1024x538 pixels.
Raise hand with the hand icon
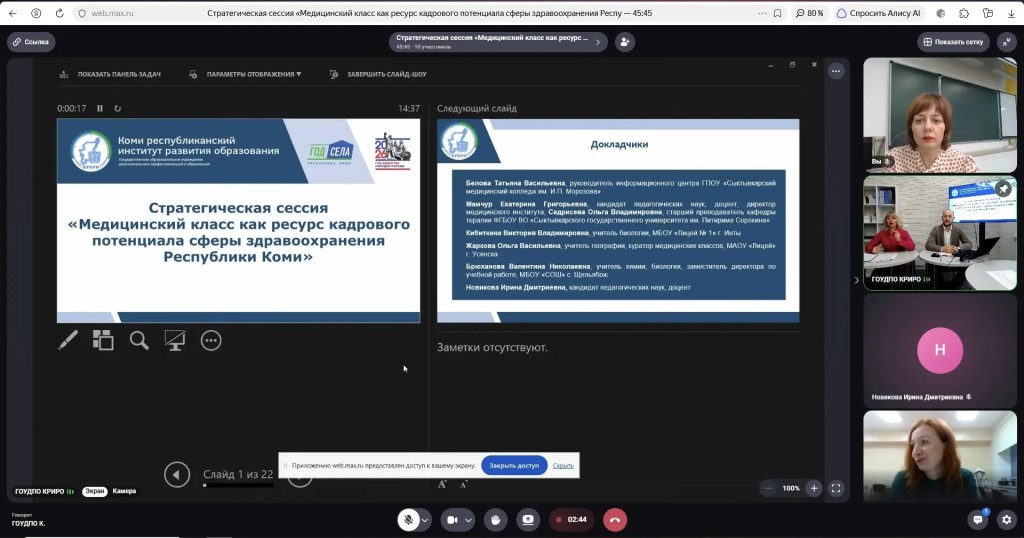click(496, 520)
